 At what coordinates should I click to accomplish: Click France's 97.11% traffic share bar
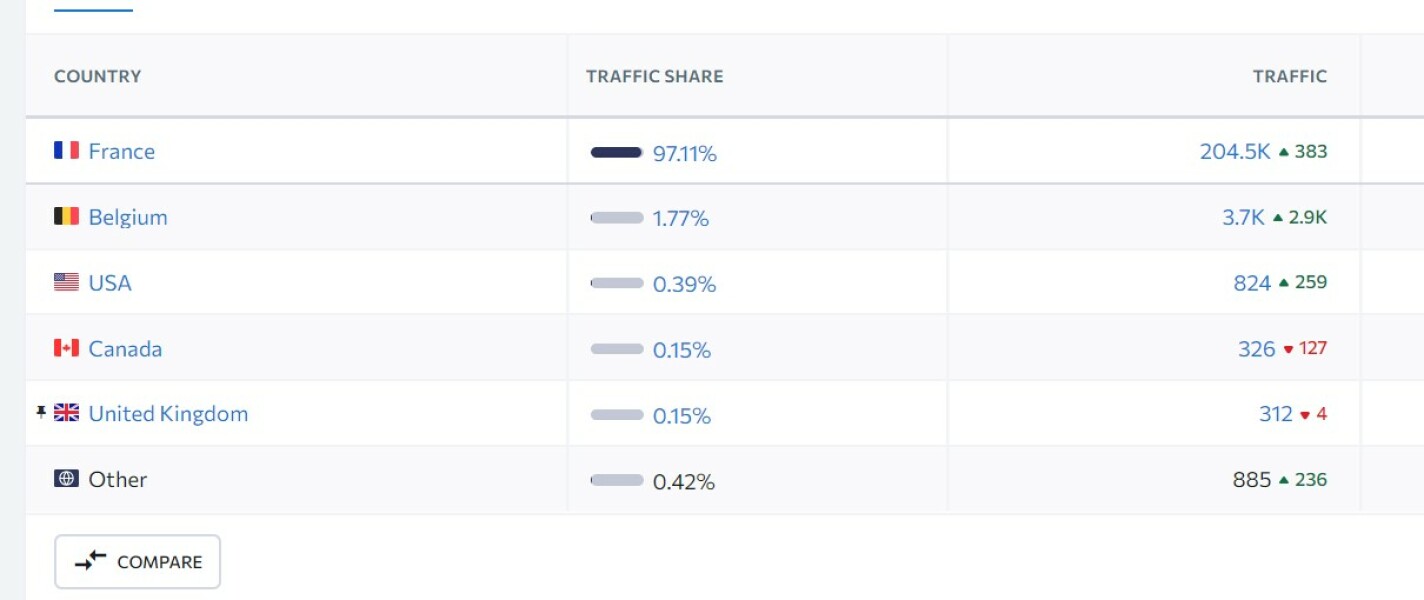point(616,152)
